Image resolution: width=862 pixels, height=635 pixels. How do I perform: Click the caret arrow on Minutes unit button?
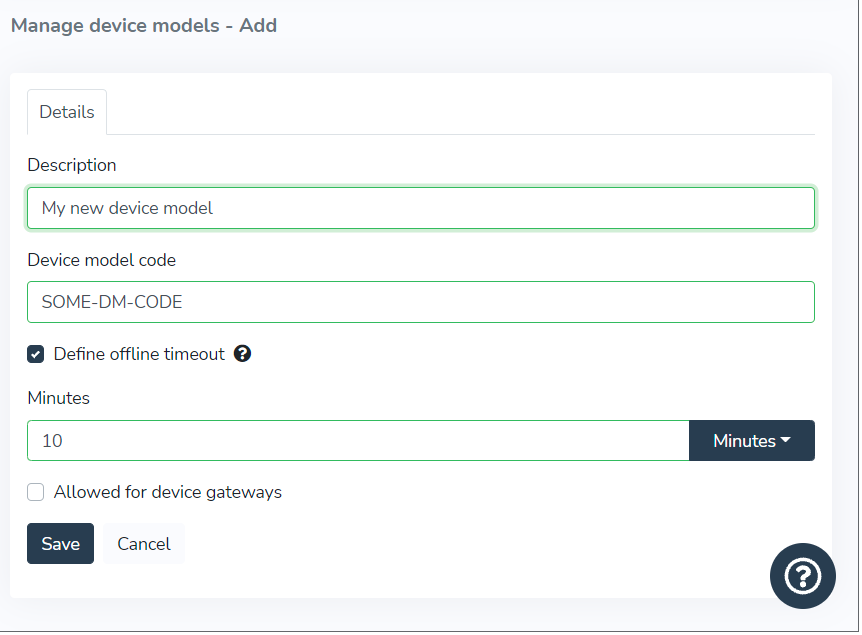(x=786, y=441)
